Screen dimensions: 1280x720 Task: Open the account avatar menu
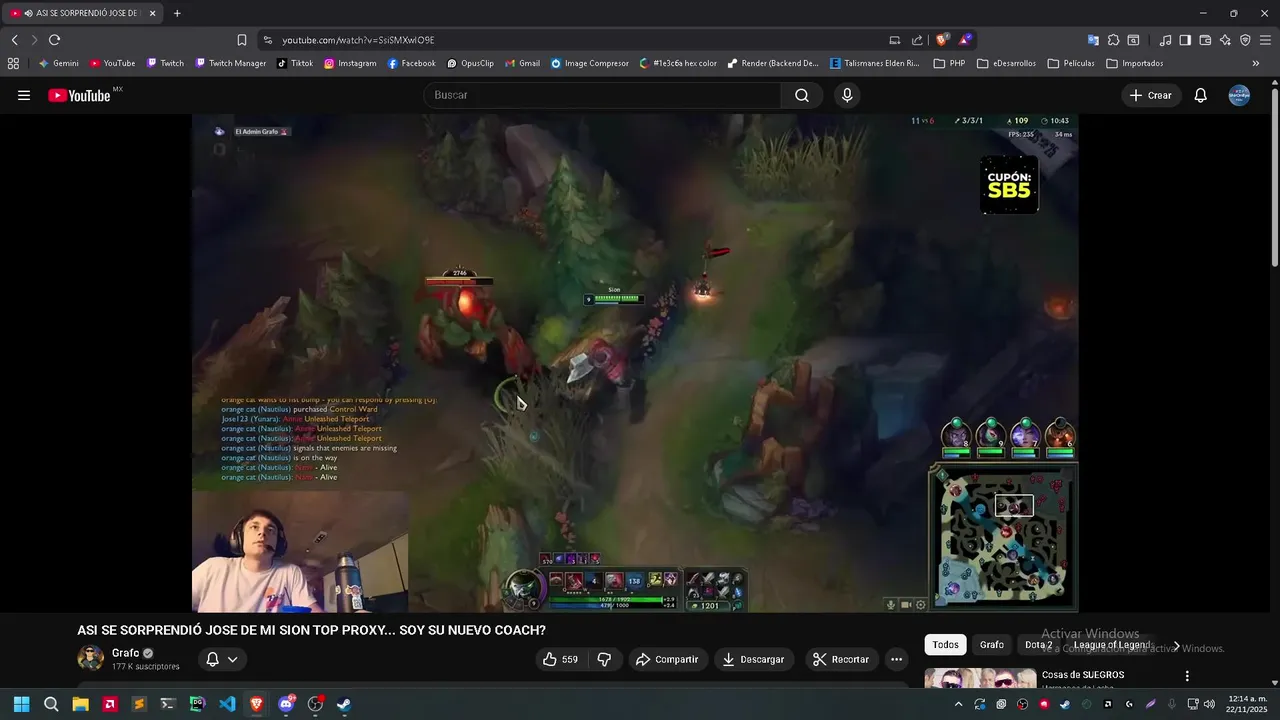[x=1239, y=95]
